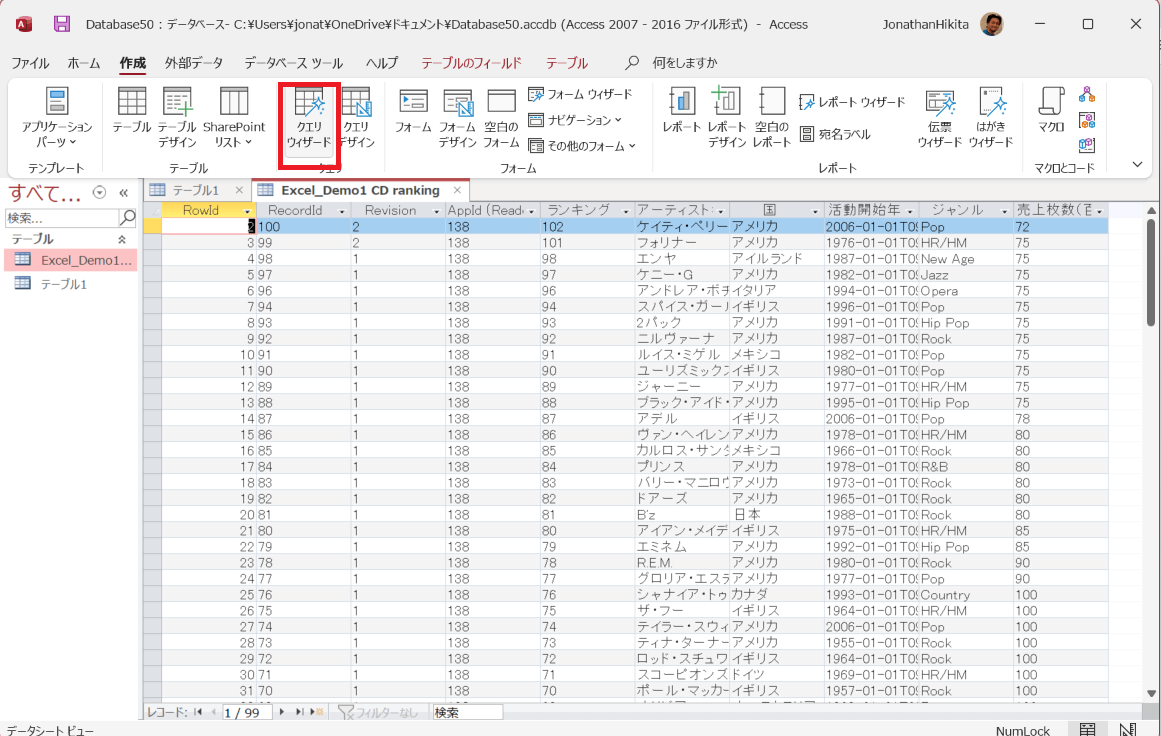Create a blank report (空白のレポート)
The height and width of the screenshot is (736, 1161).
tap(772, 118)
